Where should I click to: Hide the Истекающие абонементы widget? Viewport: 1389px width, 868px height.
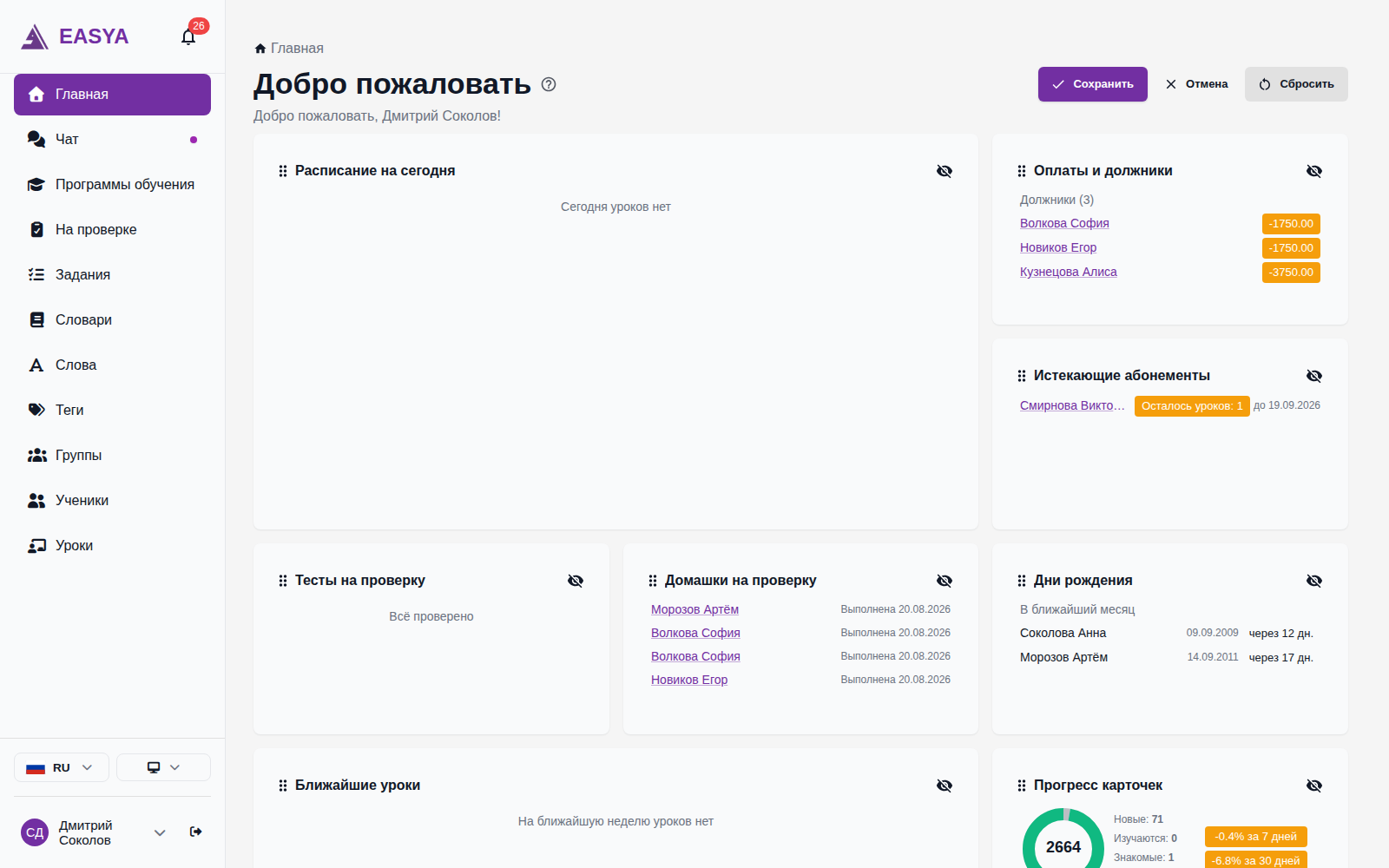(x=1314, y=376)
